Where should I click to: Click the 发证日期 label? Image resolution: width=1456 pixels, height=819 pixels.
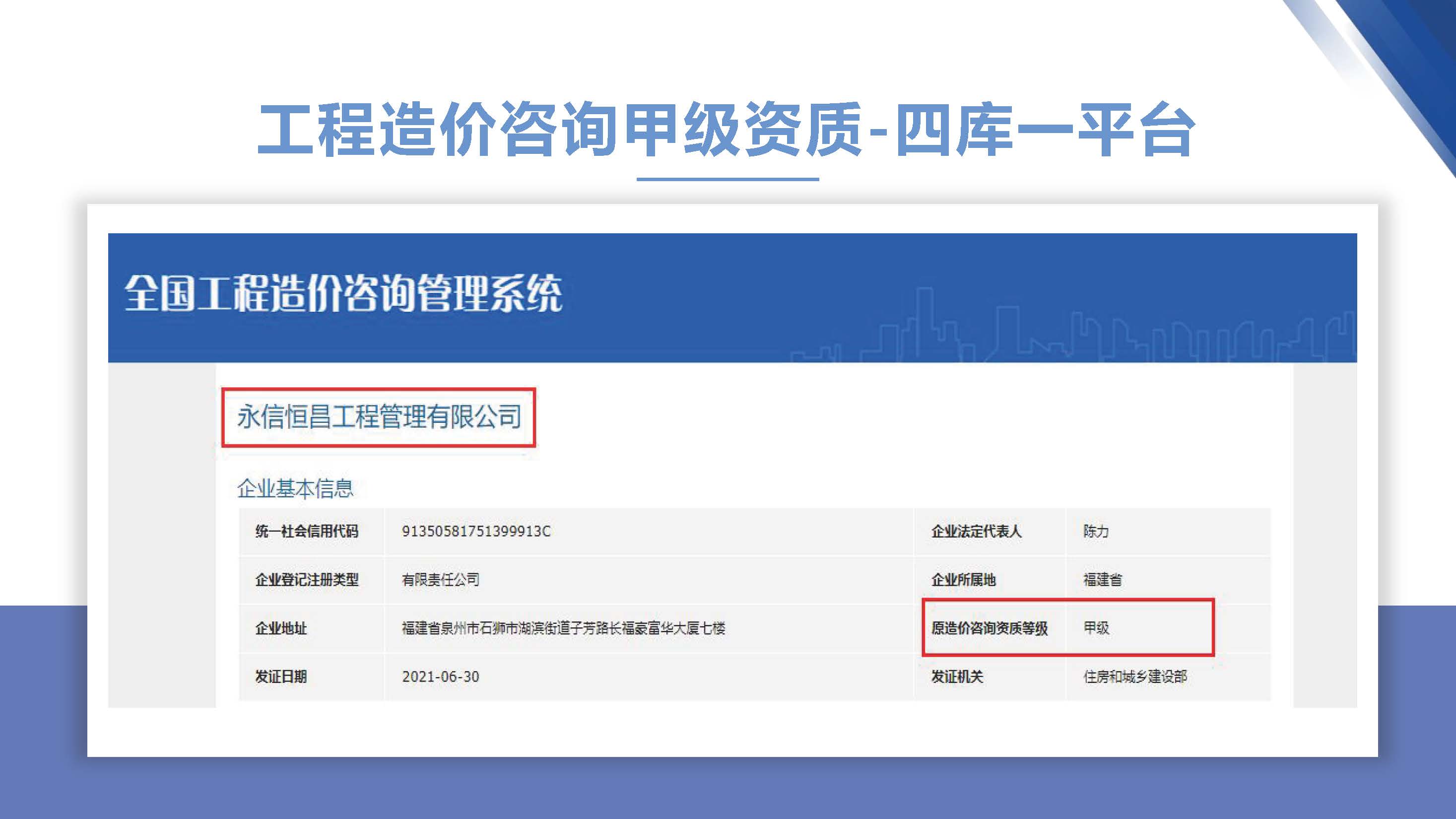pyautogui.click(x=281, y=677)
